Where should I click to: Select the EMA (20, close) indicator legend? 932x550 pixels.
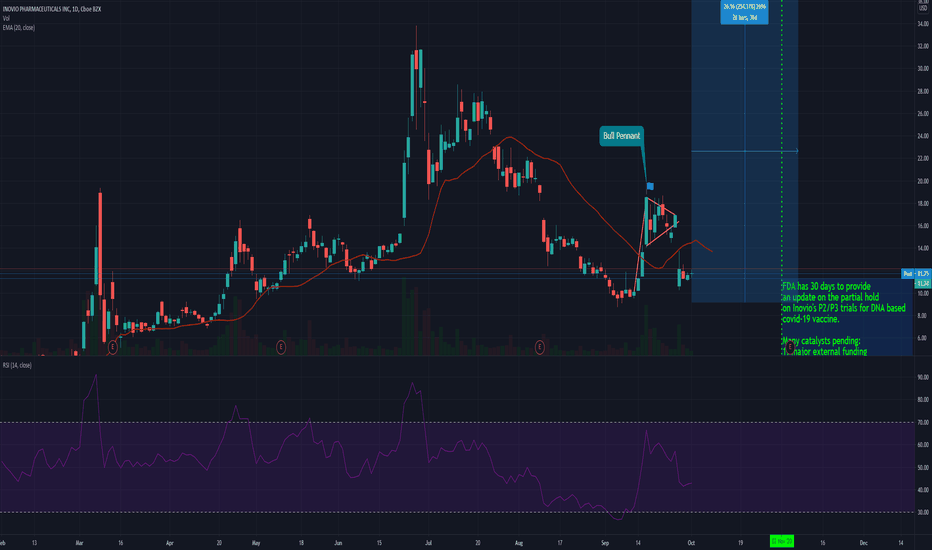[x=18, y=27]
